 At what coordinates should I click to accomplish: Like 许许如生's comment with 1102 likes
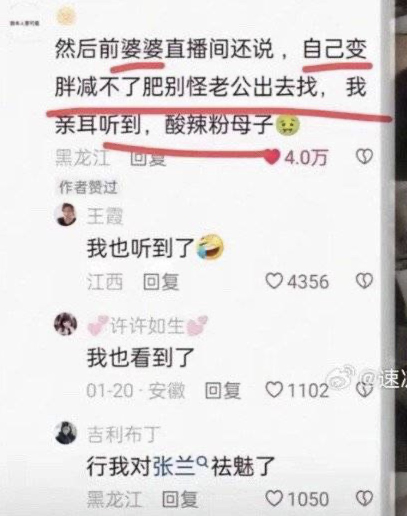pos(274,390)
